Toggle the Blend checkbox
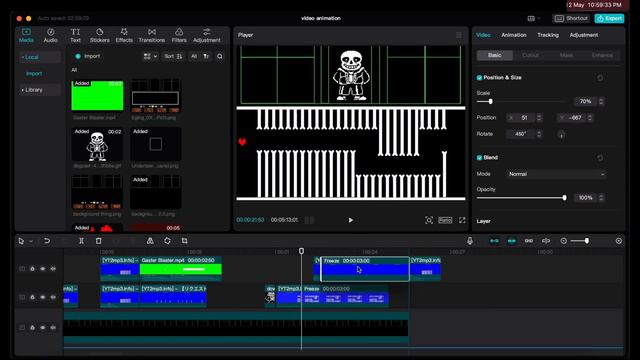The height and width of the screenshot is (360, 640). (x=479, y=158)
